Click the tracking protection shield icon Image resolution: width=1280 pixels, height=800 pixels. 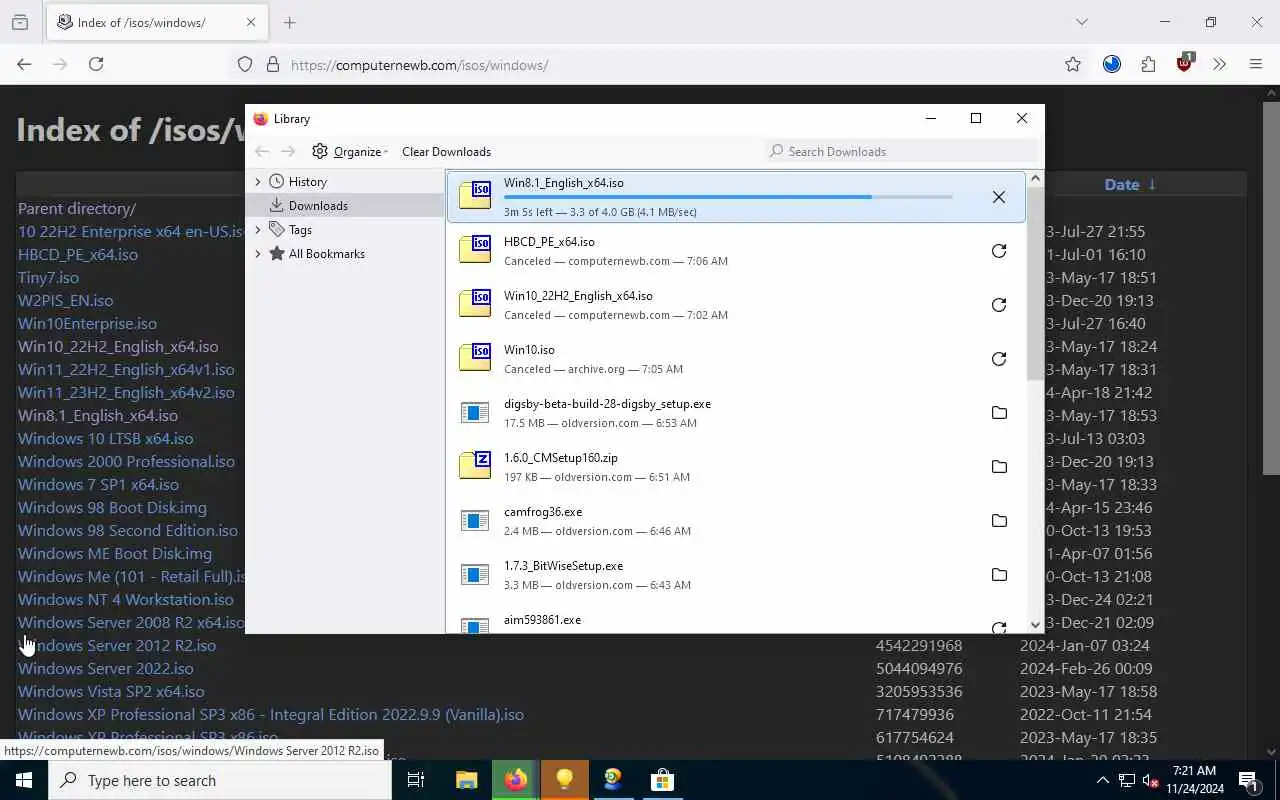click(245, 65)
